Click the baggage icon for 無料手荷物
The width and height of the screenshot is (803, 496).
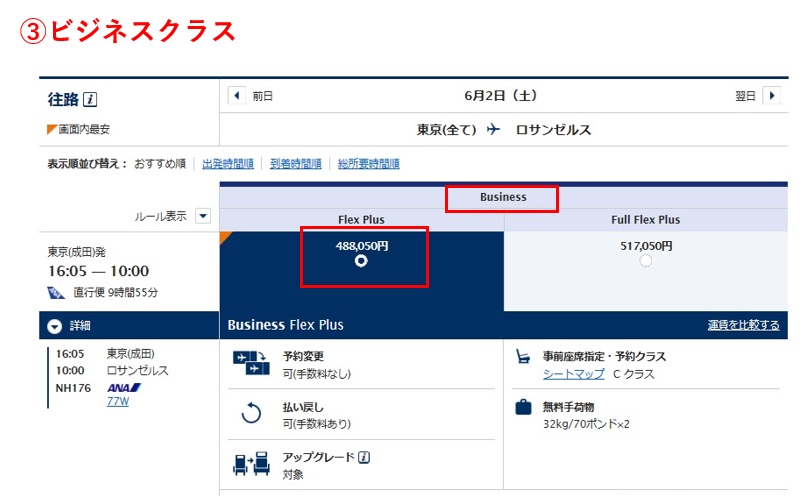(x=523, y=407)
